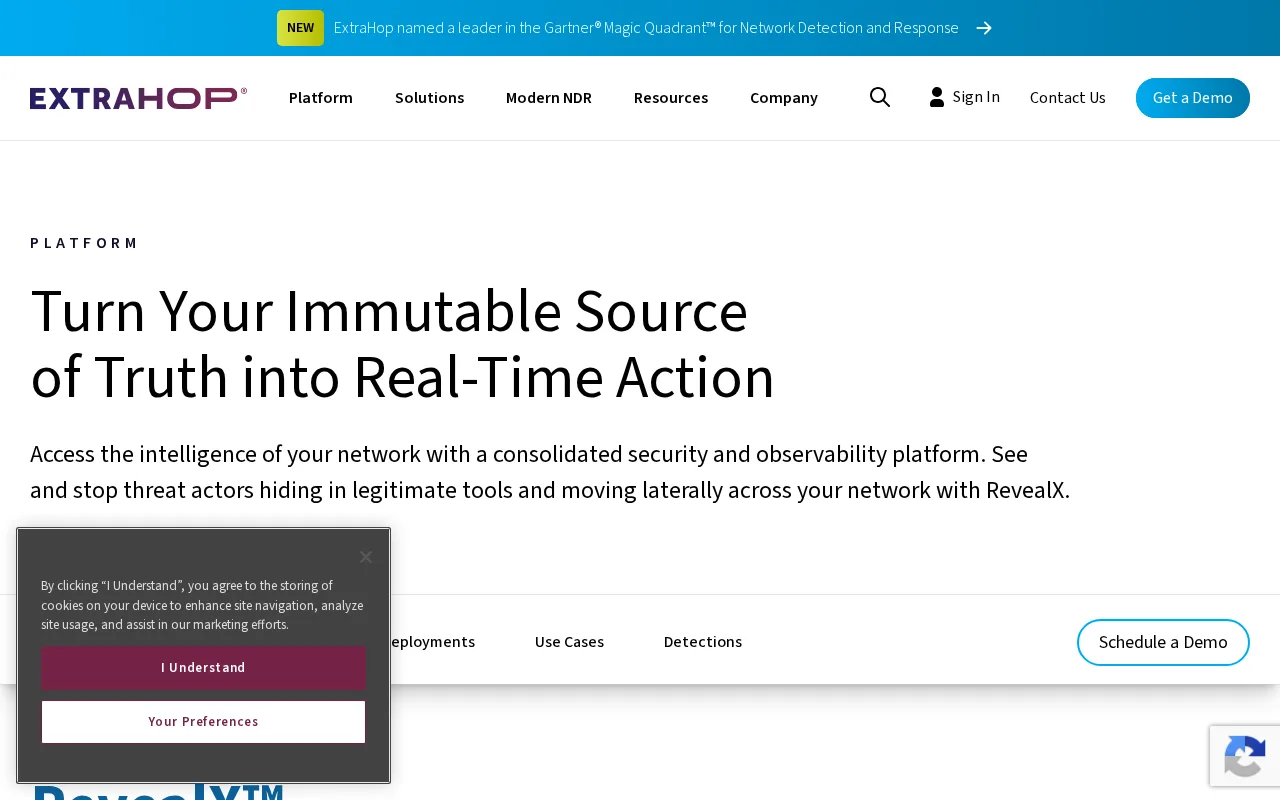Open the Resources menu
The image size is (1280, 800).
671,98
